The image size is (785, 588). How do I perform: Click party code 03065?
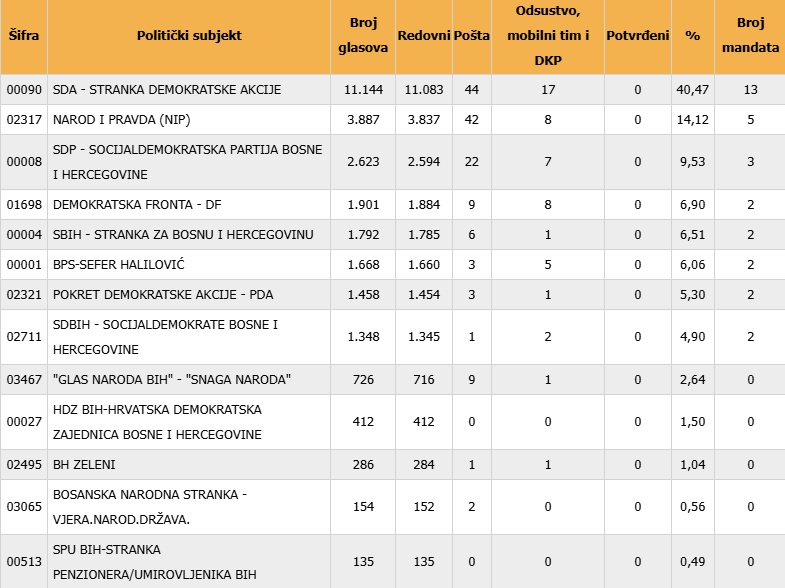tap(24, 507)
